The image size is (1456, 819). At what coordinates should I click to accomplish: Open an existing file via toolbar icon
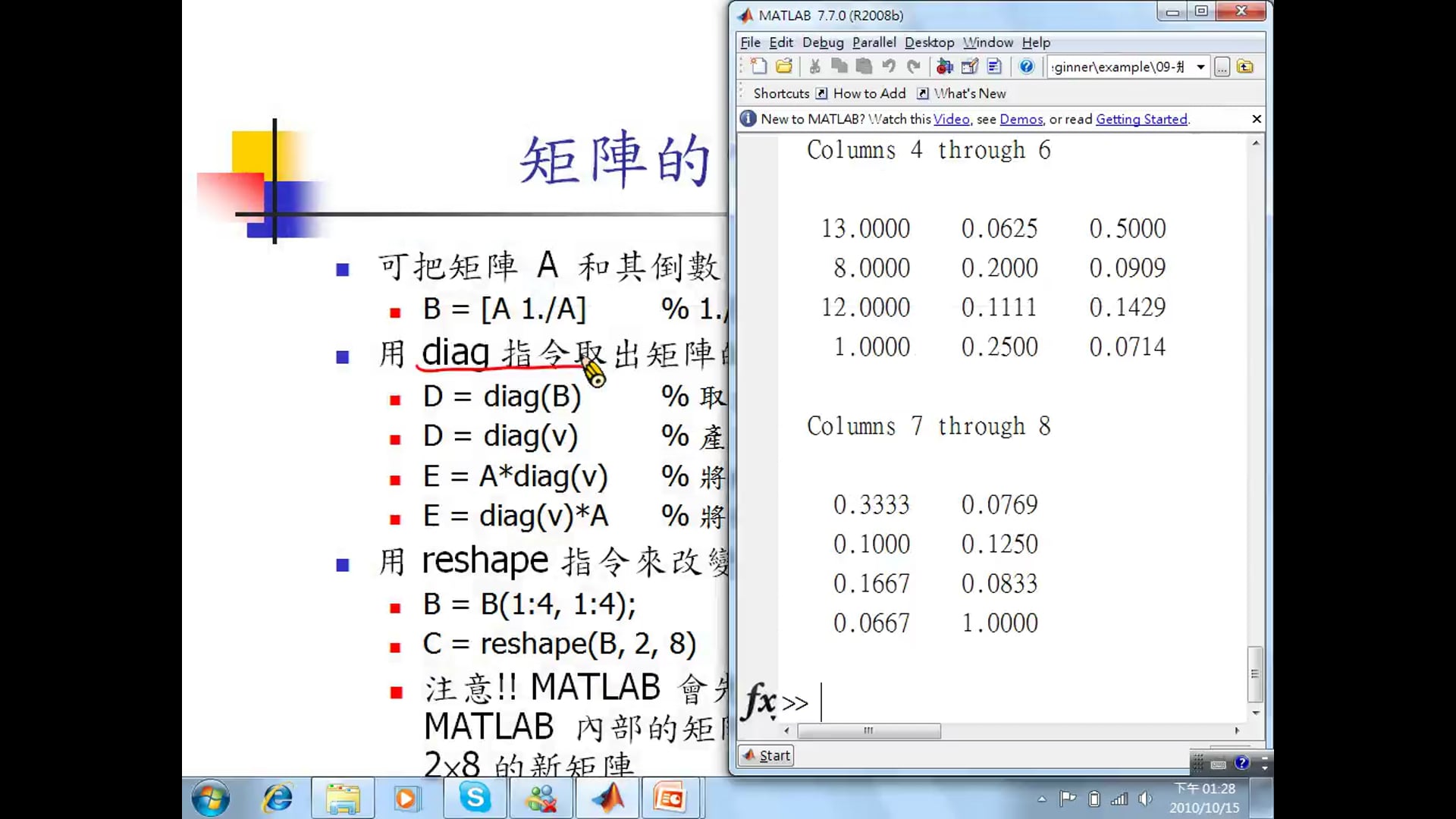click(784, 67)
